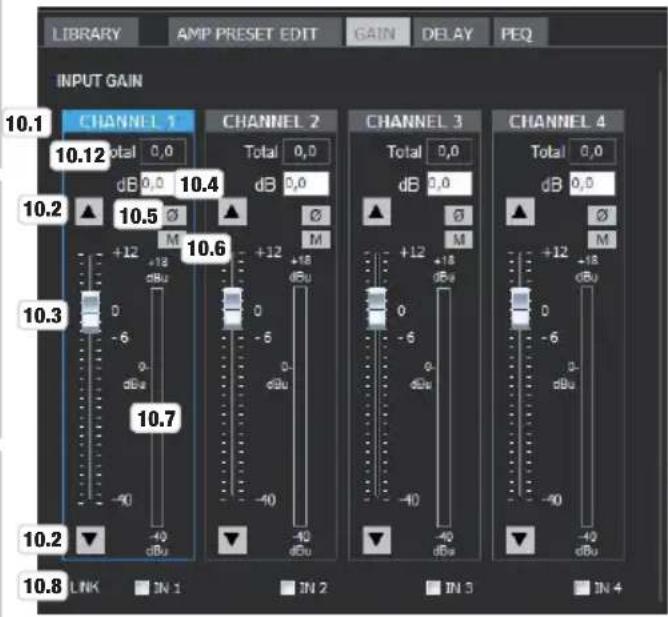This screenshot has width=668, height=617.
Task: Click the Channel 2 gain fader knob
Action: coord(233,309)
